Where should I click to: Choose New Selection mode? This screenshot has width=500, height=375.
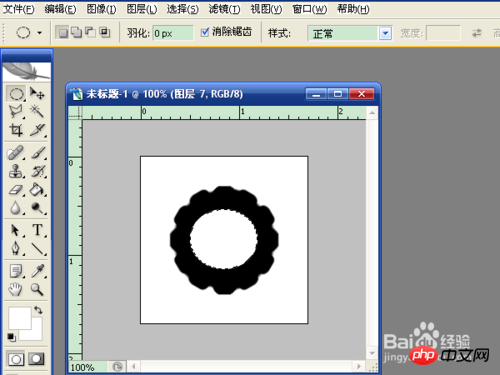pyautogui.click(x=63, y=32)
